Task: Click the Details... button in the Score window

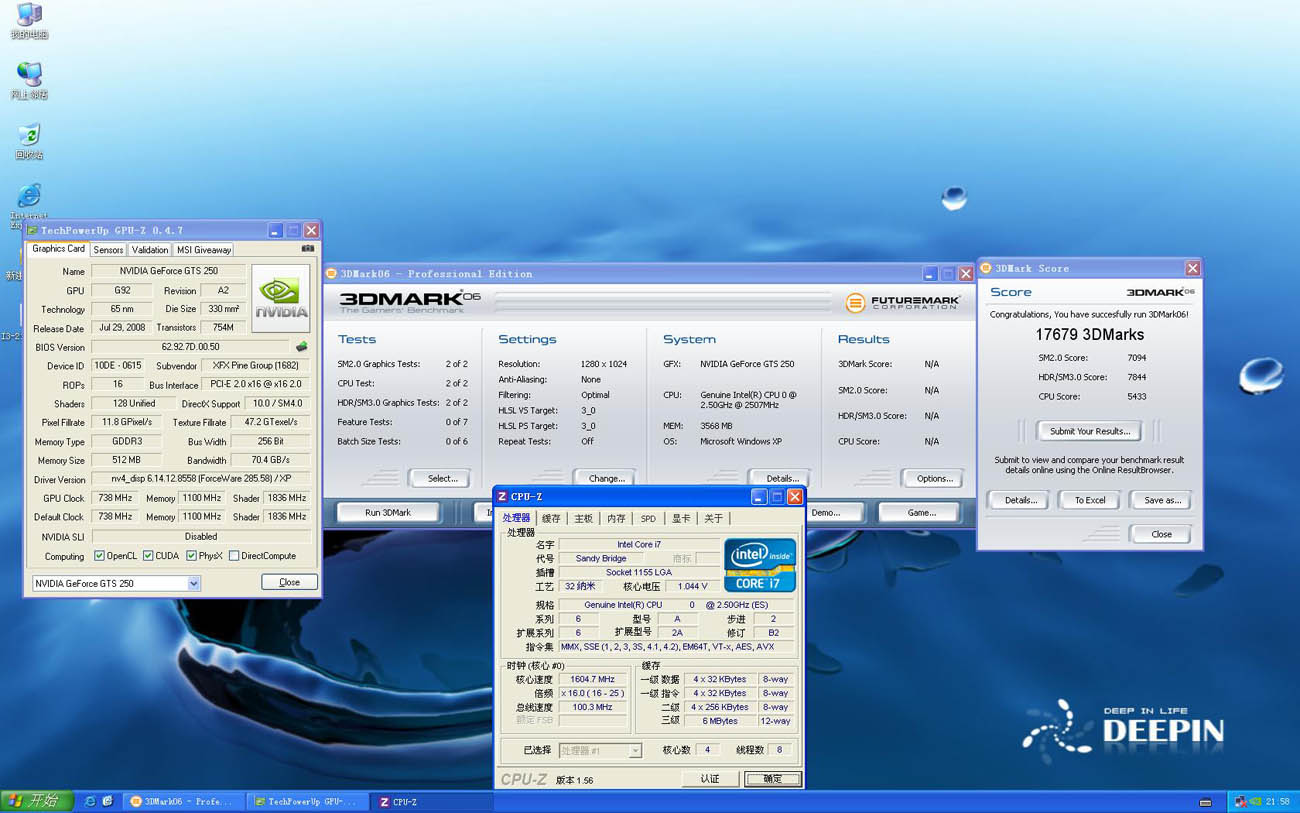Action: [x=1020, y=500]
